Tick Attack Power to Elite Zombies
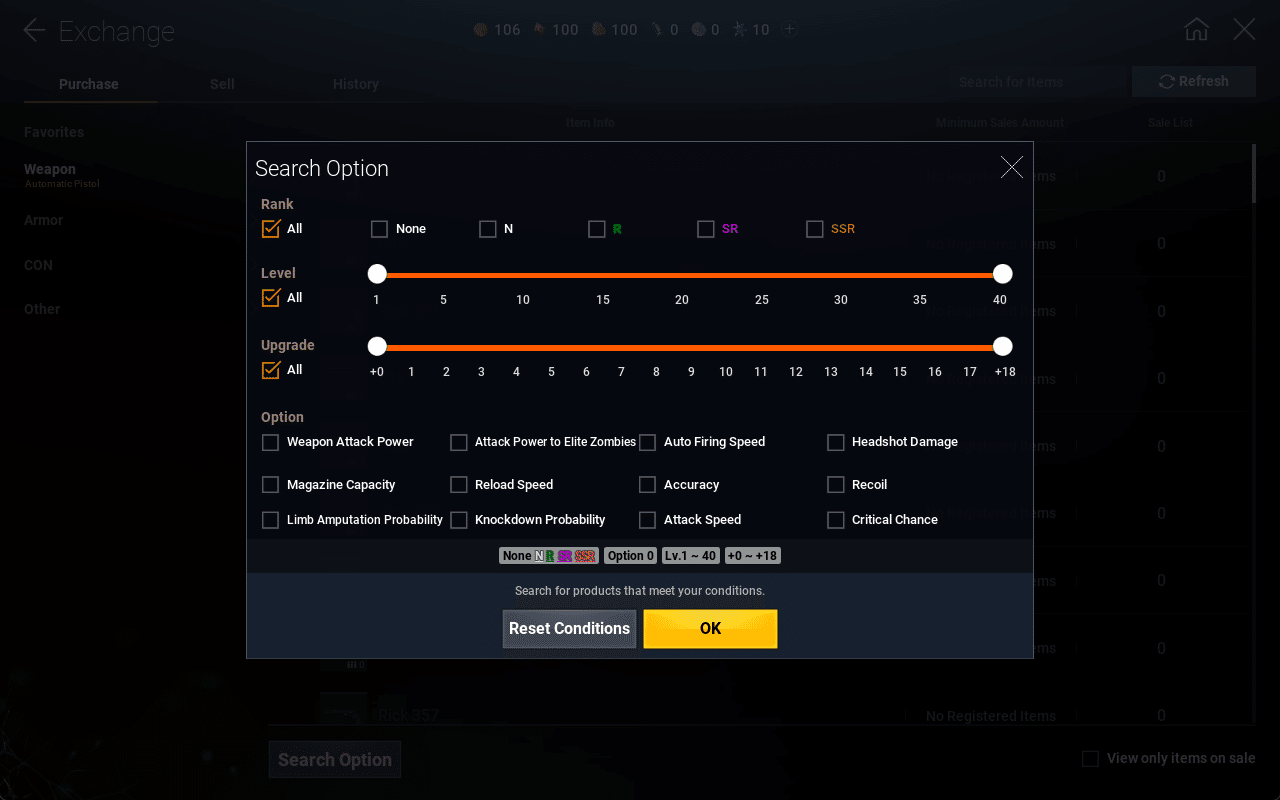The width and height of the screenshot is (1280, 800). point(459,442)
